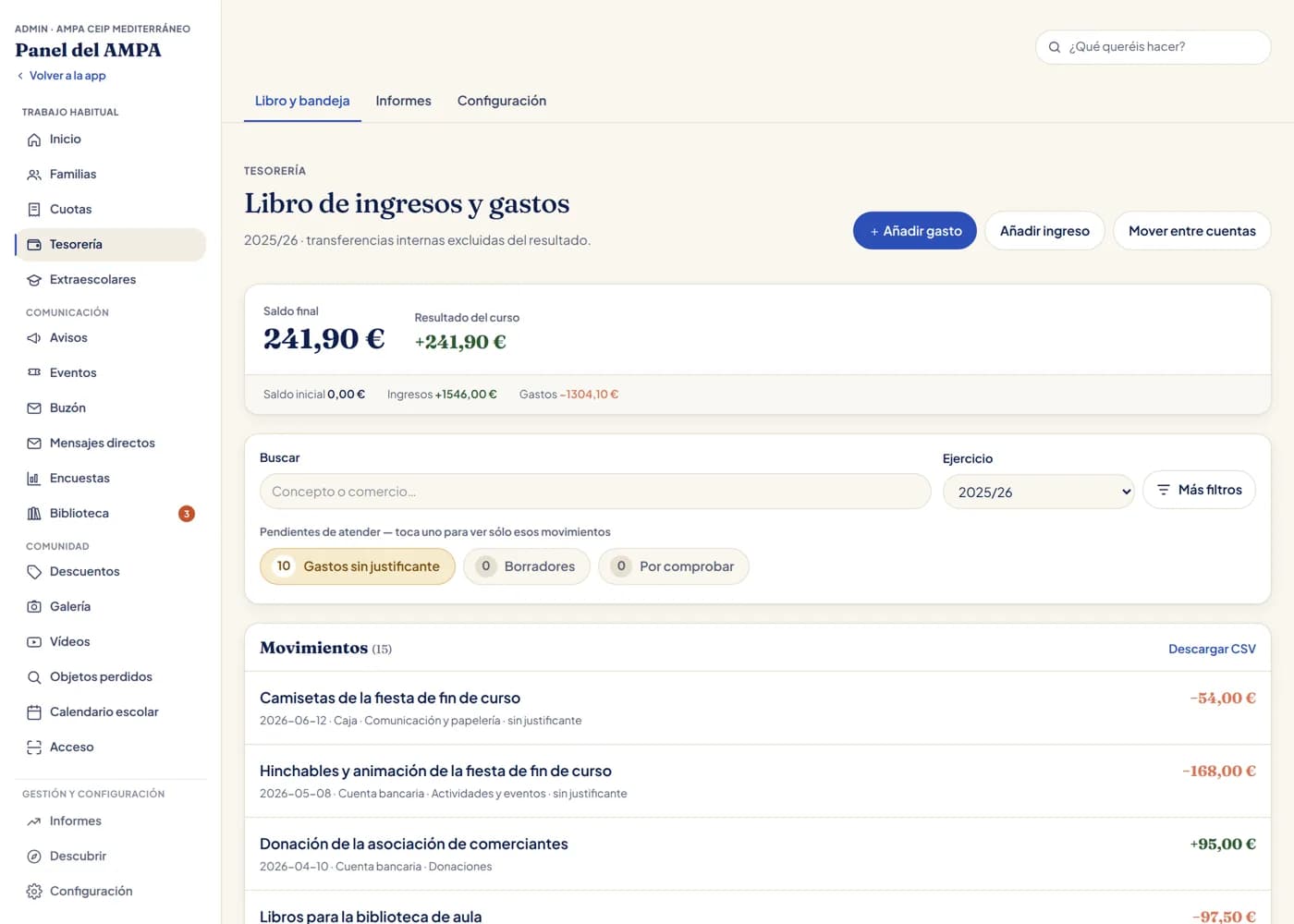The image size is (1294, 924).
Task: Open the Configuración tab at top
Action: click(502, 101)
